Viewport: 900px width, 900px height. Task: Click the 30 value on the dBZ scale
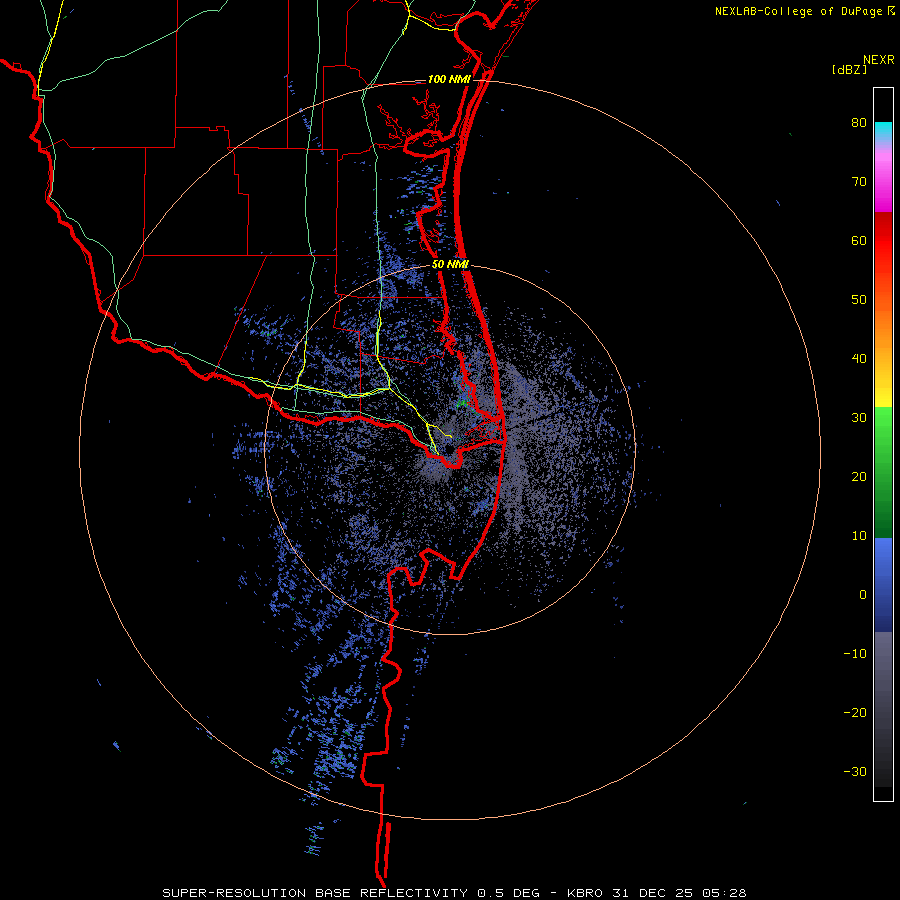[x=859, y=418]
